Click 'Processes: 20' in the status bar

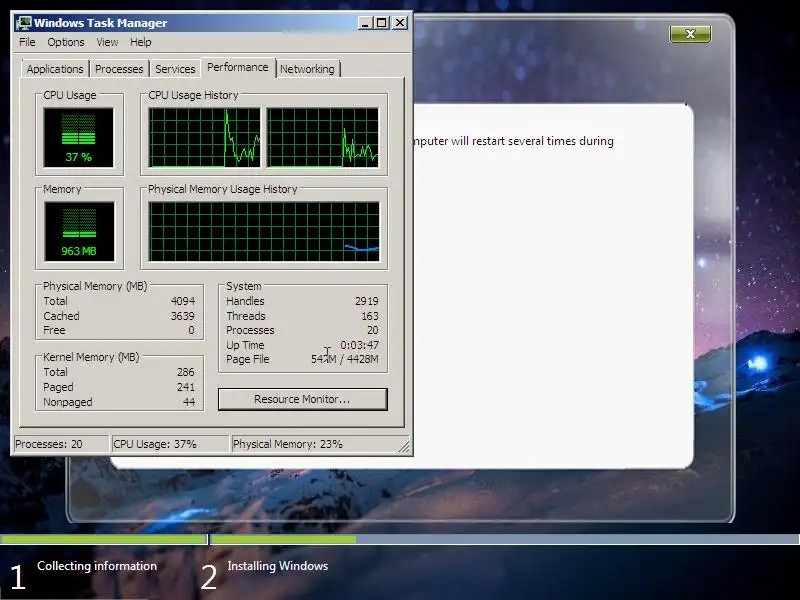[x=49, y=444]
